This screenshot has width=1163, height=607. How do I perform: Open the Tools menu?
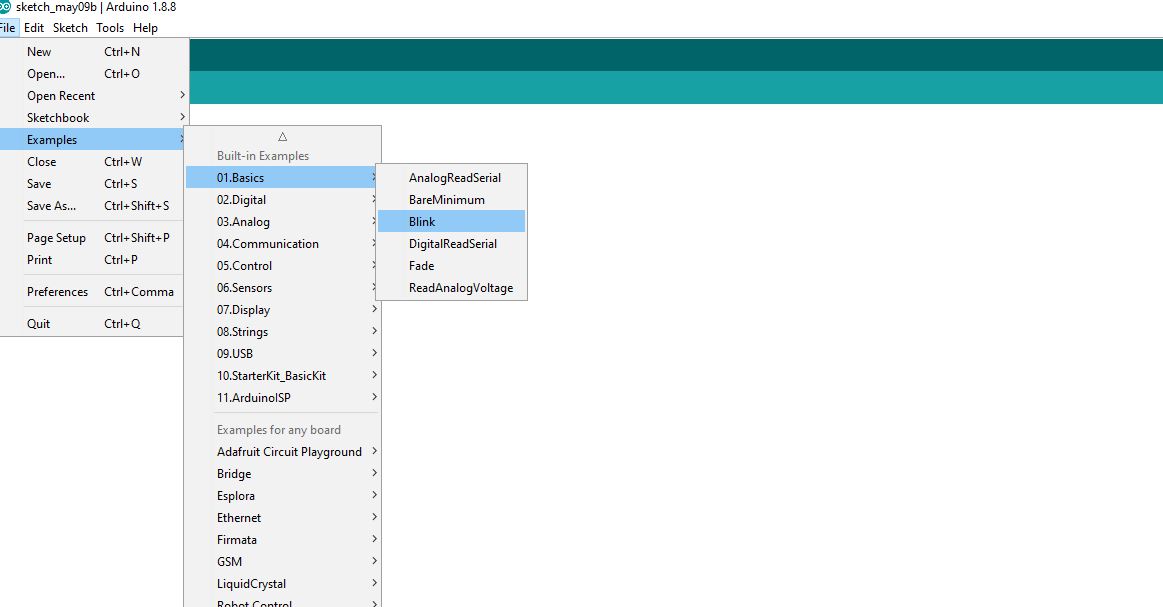[110, 27]
